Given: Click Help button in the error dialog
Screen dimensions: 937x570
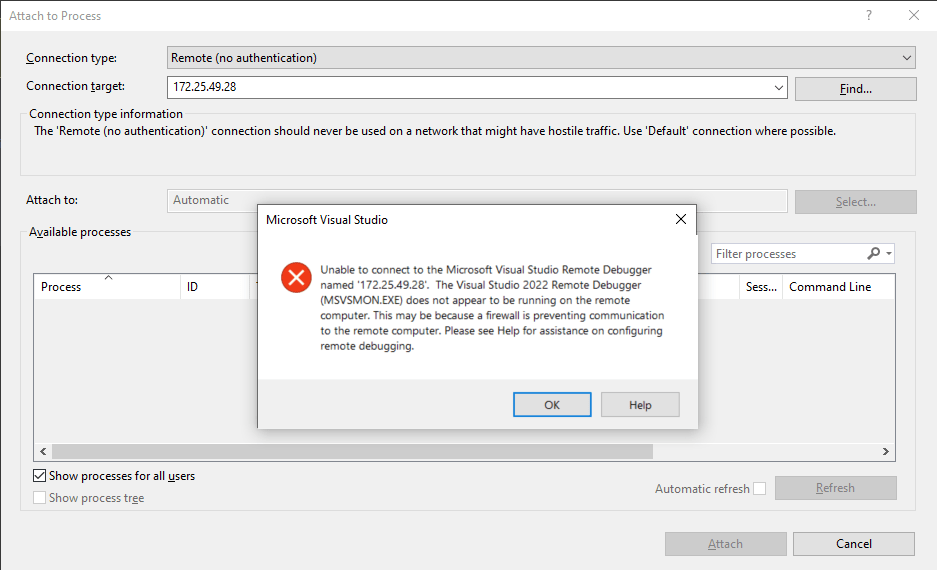Looking at the screenshot, I should tap(640, 405).
